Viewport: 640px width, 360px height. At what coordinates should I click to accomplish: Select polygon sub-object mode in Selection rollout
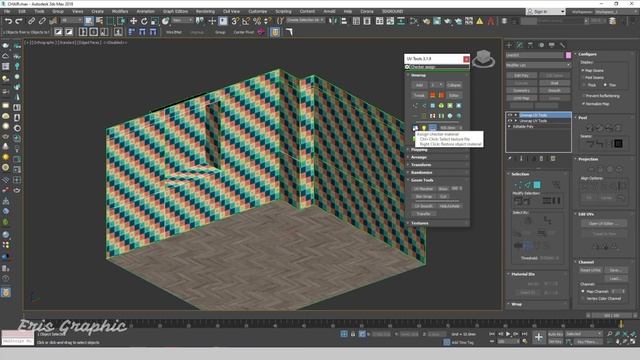click(537, 185)
